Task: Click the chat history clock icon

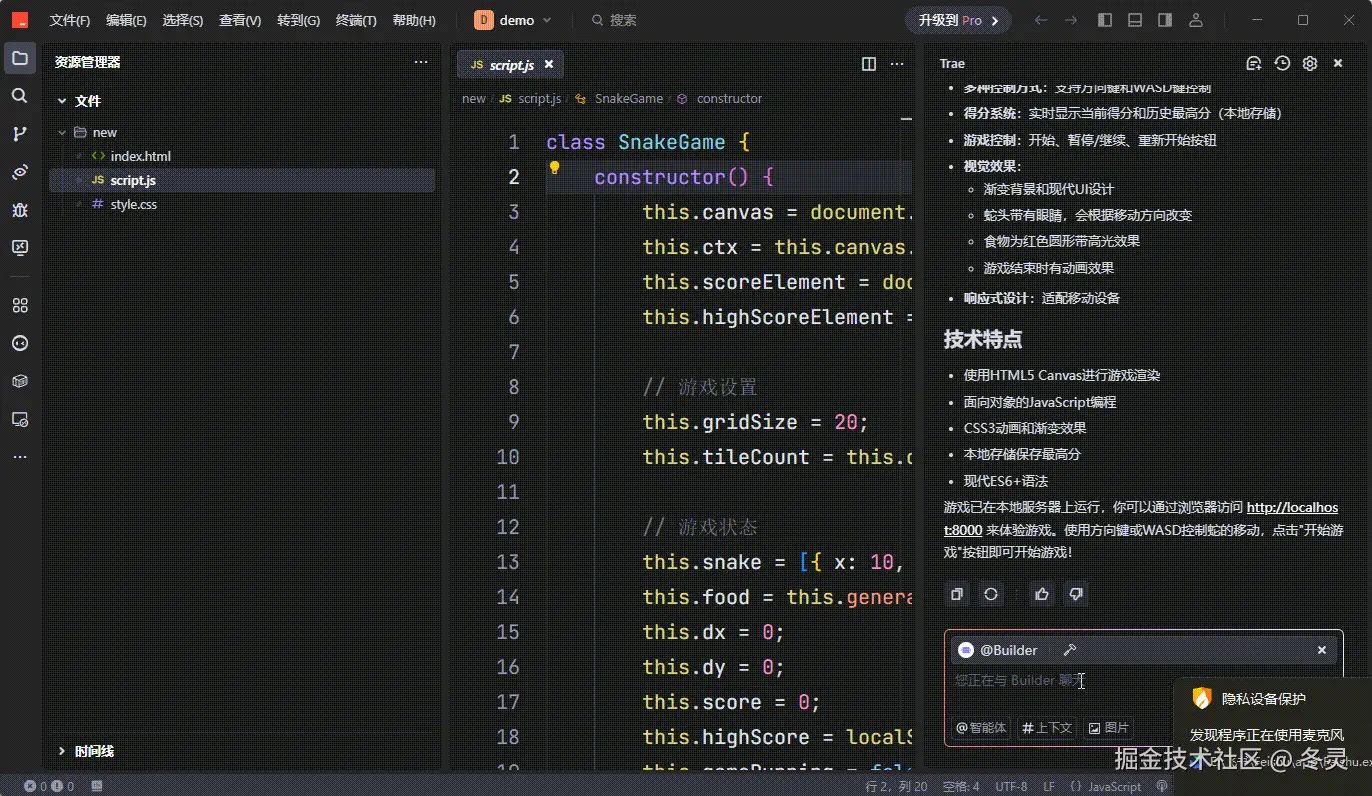Action: [1282, 63]
